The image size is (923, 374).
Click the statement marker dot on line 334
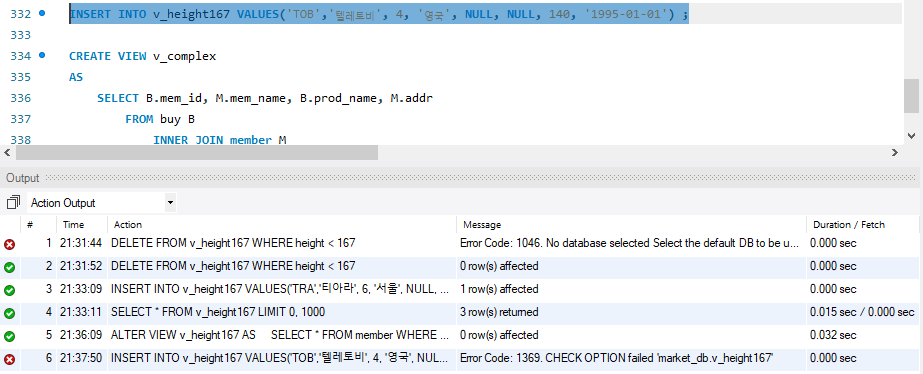pyautogui.click(x=42, y=55)
